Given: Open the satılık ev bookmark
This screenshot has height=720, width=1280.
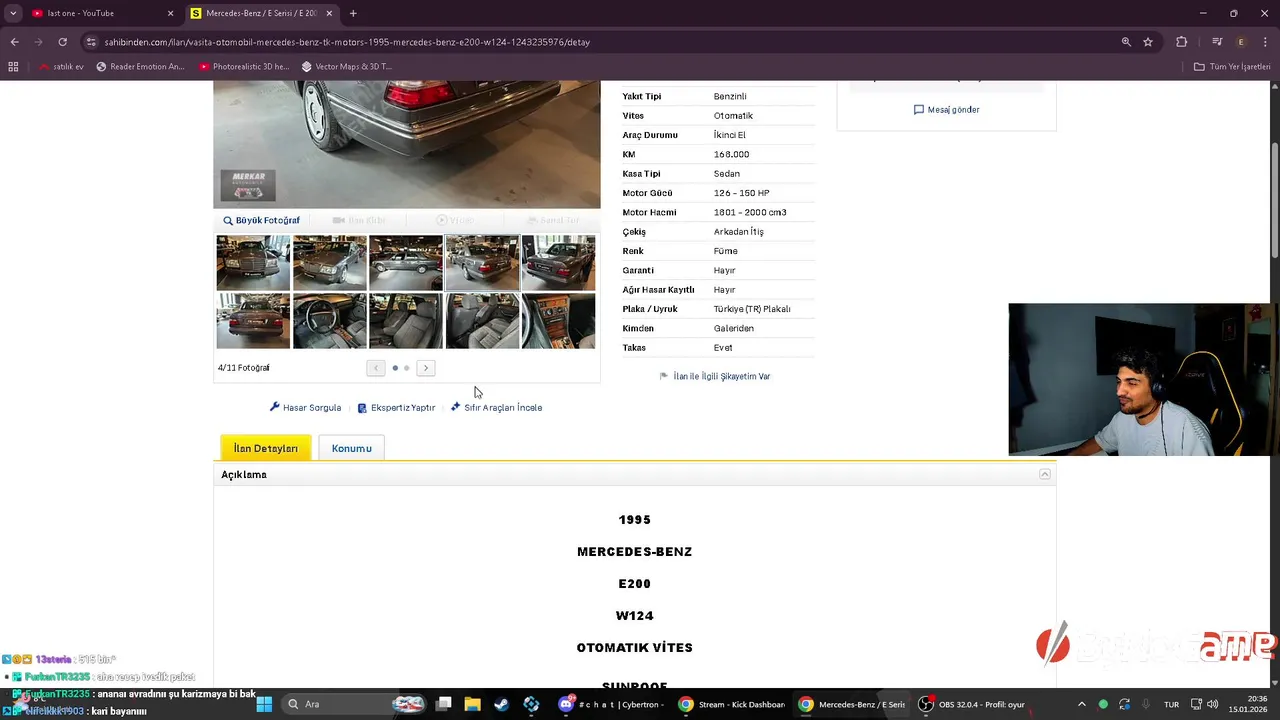Looking at the screenshot, I should tap(62, 67).
